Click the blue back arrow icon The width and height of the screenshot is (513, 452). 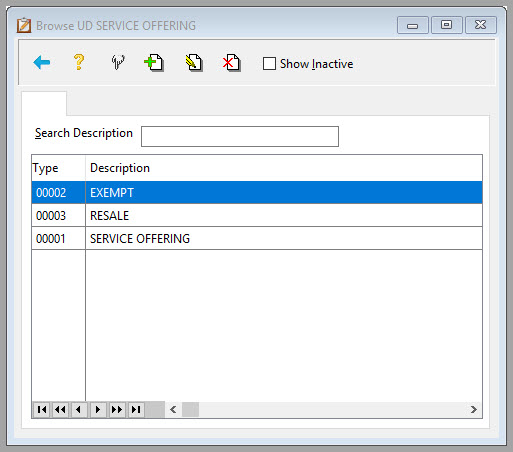coord(42,62)
